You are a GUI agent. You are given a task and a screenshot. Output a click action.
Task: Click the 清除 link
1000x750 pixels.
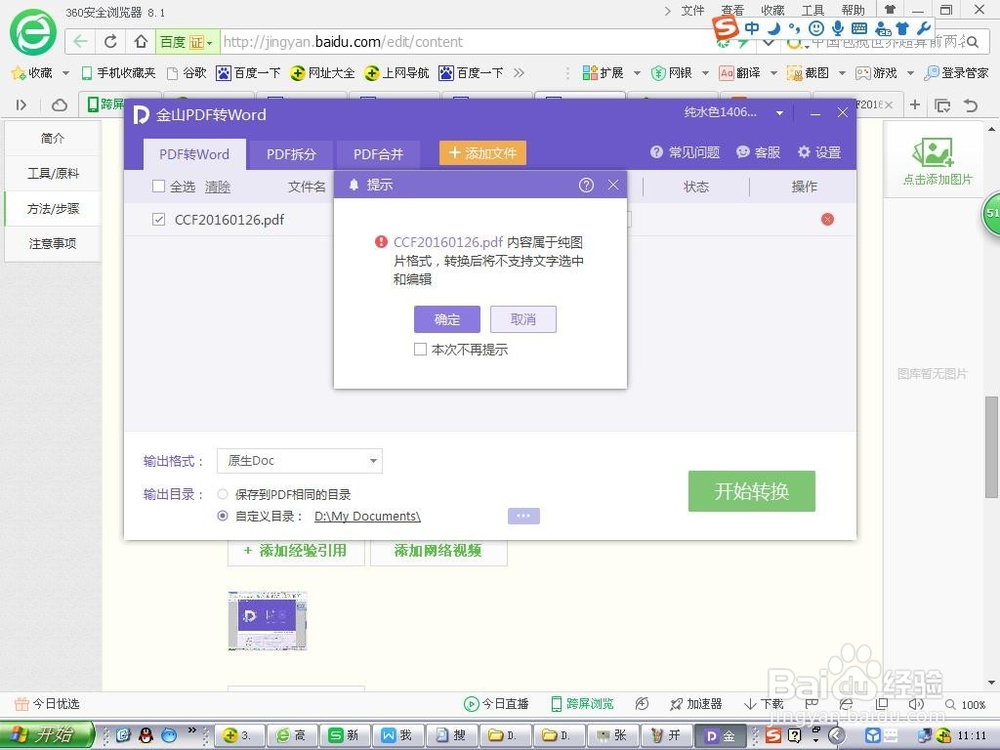(217, 186)
